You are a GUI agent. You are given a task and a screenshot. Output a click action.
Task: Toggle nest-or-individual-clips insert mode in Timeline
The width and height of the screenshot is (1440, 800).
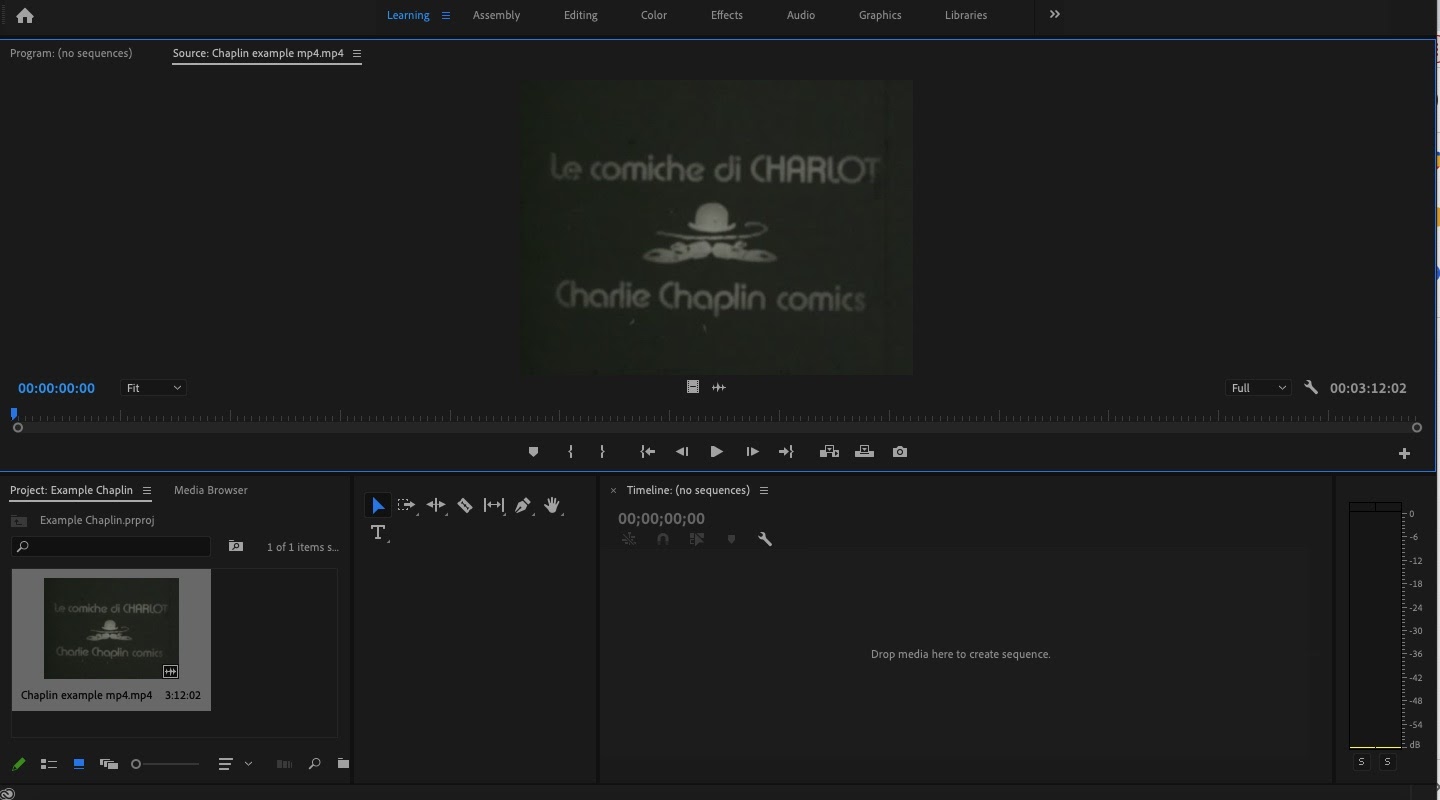[x=629, y=539]
